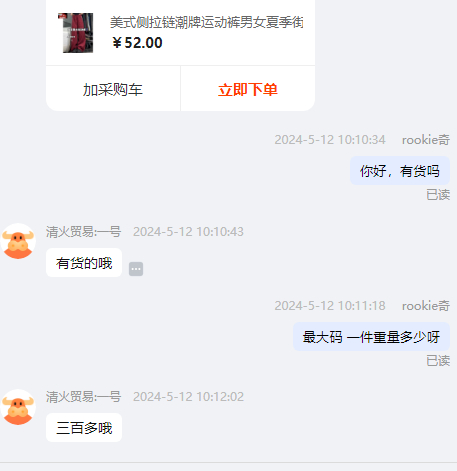The height and width of the screenshot is (471, 457).
Task: Click the 2024-5-12 10:12:02 timestamp
Action: click(x=188, y=397)
